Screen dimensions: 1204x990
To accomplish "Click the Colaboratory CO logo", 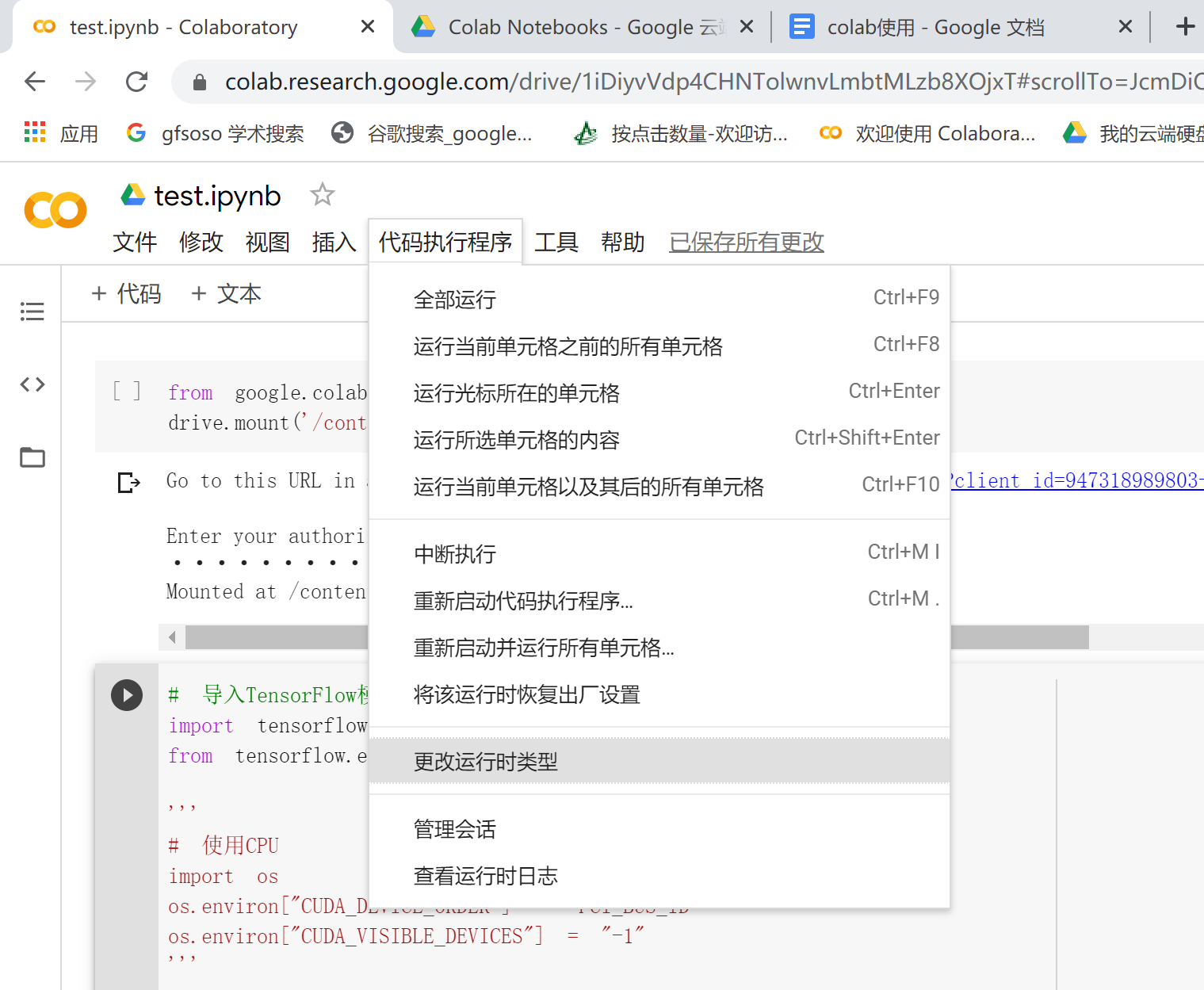I will pyautogui.click(x=55, y=210).
